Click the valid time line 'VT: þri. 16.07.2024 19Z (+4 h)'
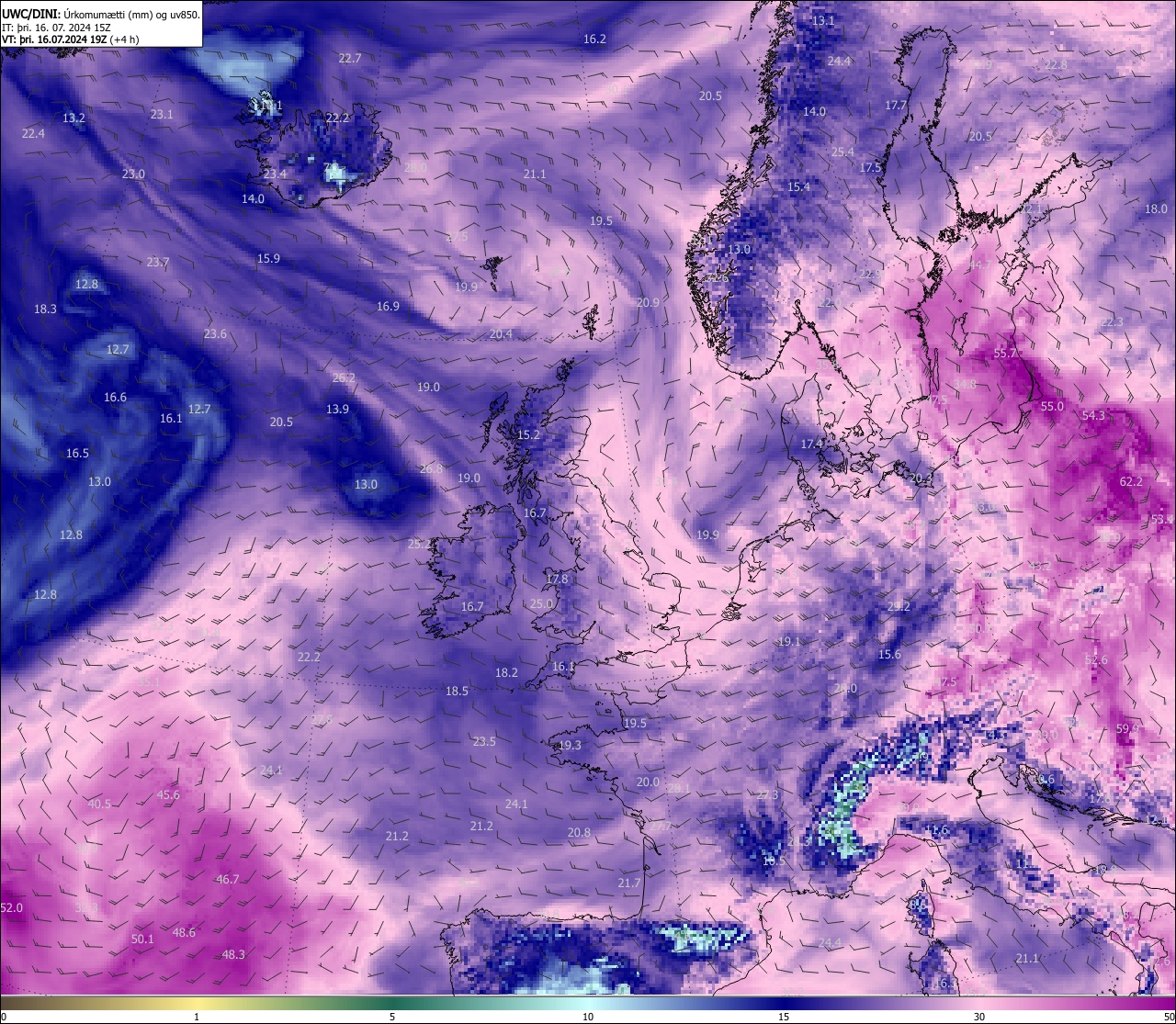Screen dimensions: 1176x1024 (70, 39)
